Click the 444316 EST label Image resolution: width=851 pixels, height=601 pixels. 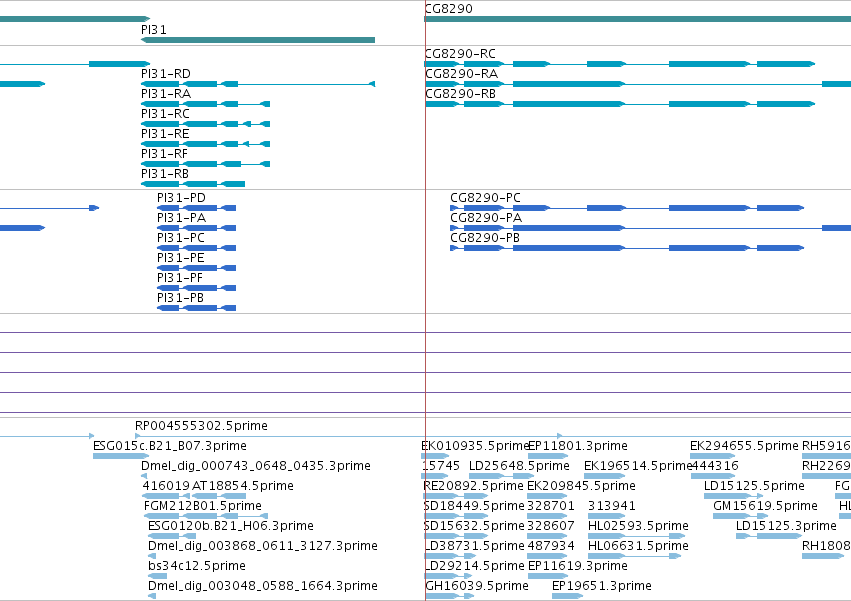click(714, 466)
